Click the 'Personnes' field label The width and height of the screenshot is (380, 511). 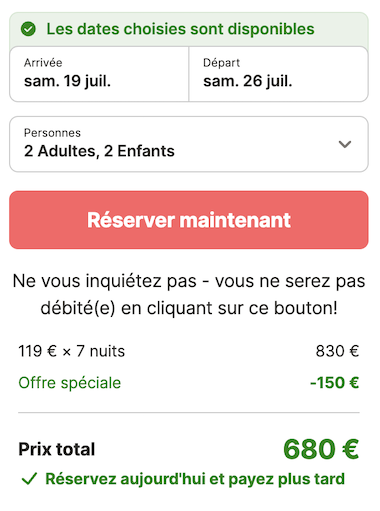52,133
